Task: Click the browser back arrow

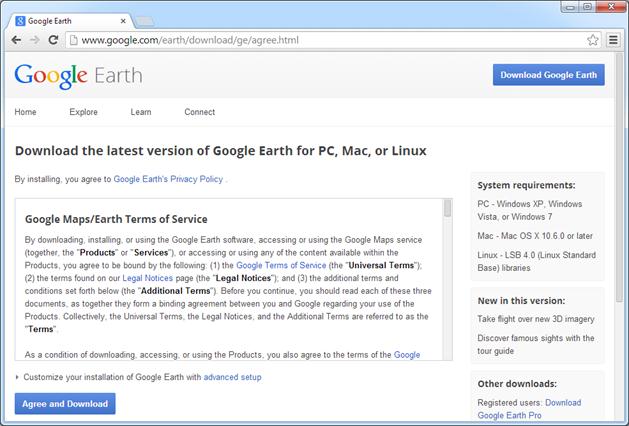Action: tap(16, 40)
